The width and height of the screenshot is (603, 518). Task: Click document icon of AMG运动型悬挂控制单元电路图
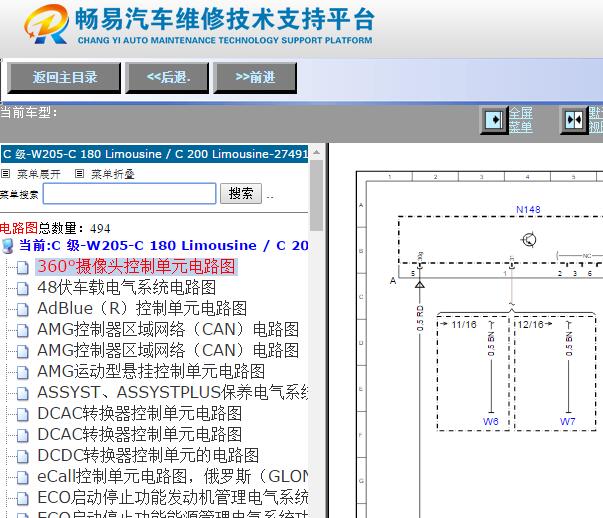[23, 372]
